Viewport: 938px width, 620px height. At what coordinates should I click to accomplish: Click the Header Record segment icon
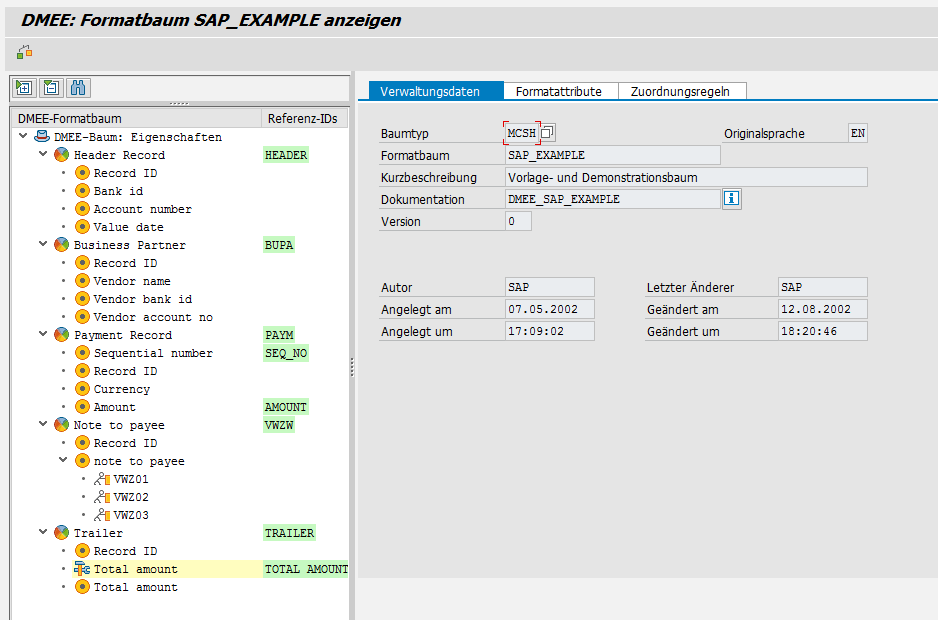click(x=62, y=155)
